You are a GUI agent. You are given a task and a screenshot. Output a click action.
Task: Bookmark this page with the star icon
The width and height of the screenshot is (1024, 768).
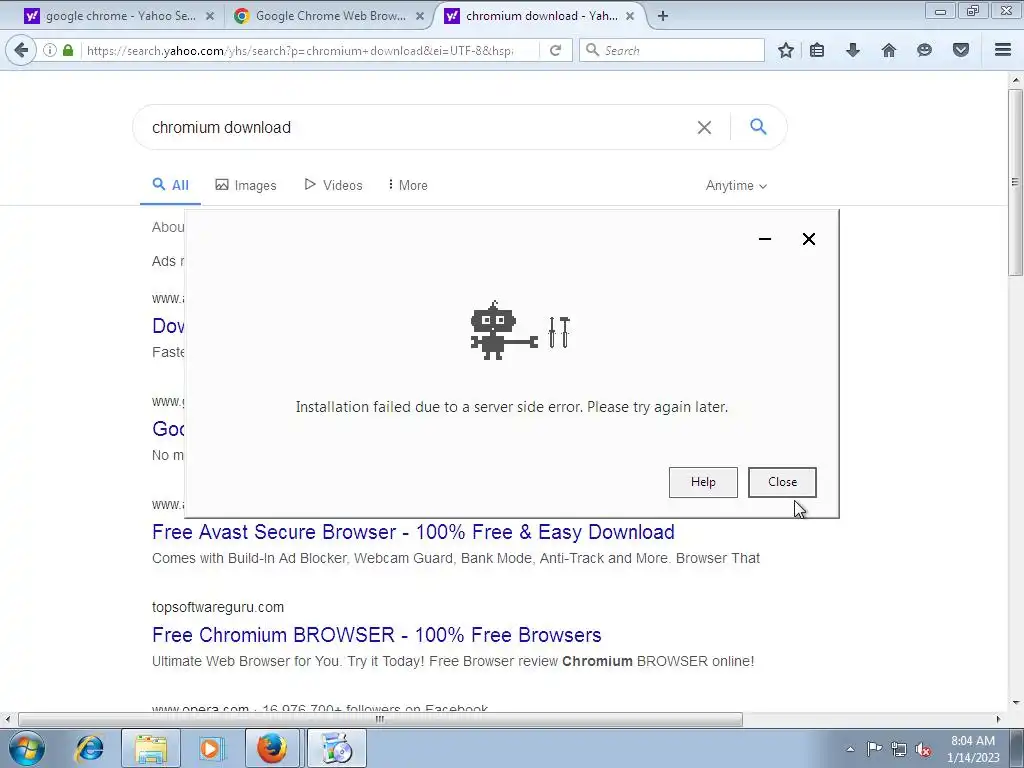click(x=786, y=50)
